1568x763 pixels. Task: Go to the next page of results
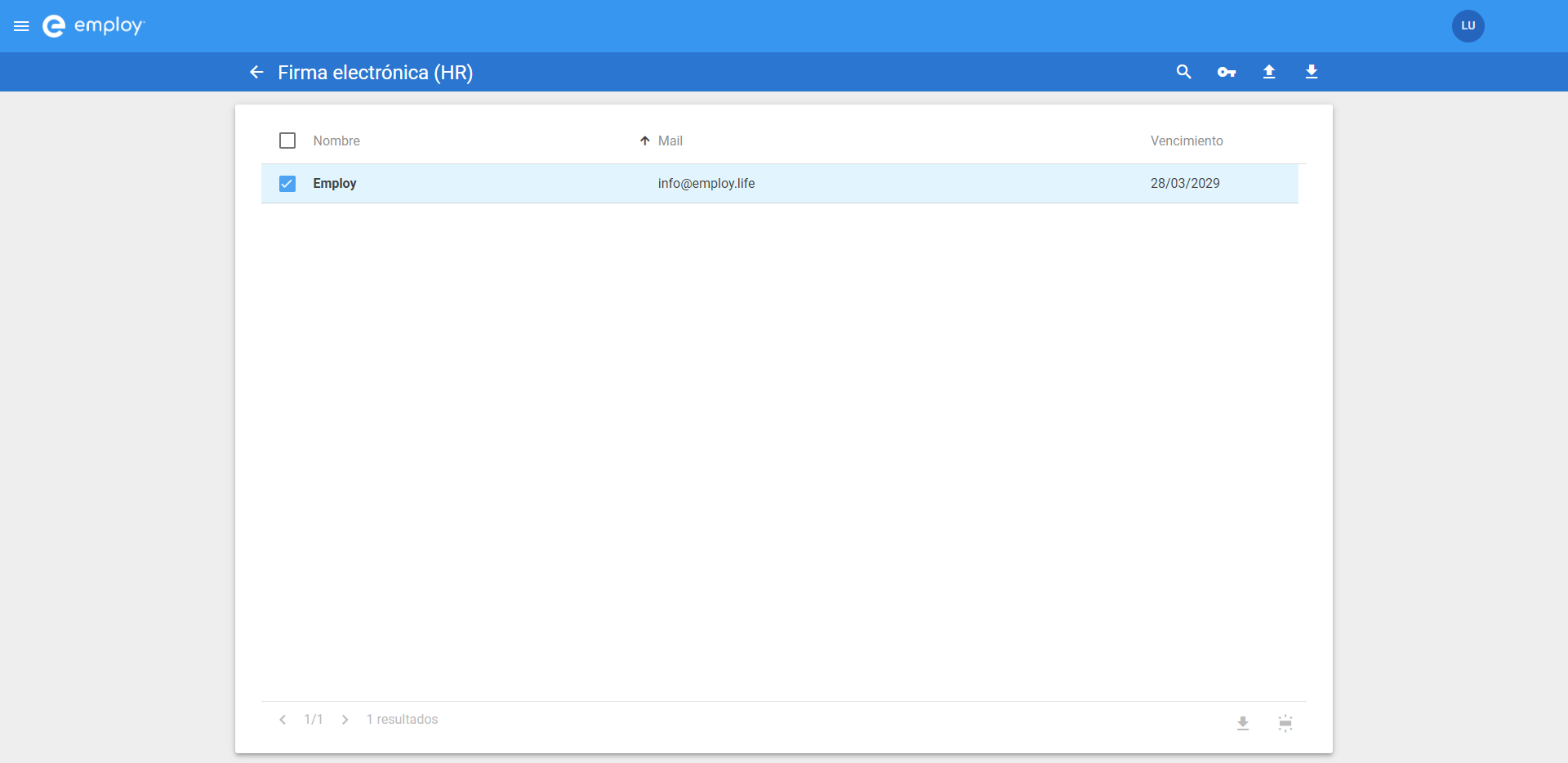(345, 720)
